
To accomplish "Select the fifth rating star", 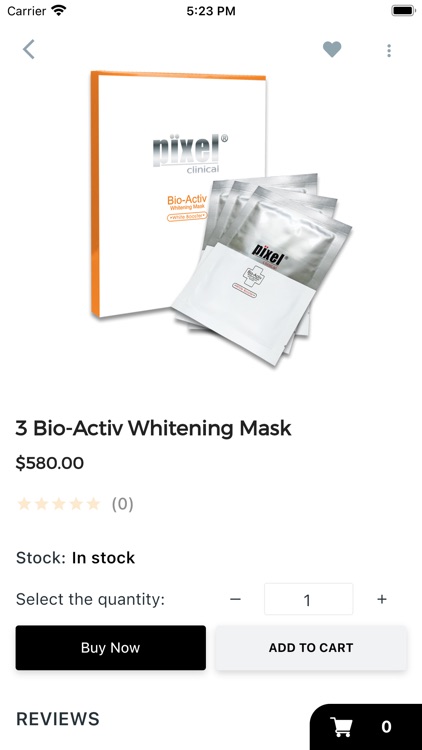I will click(93, 504).
